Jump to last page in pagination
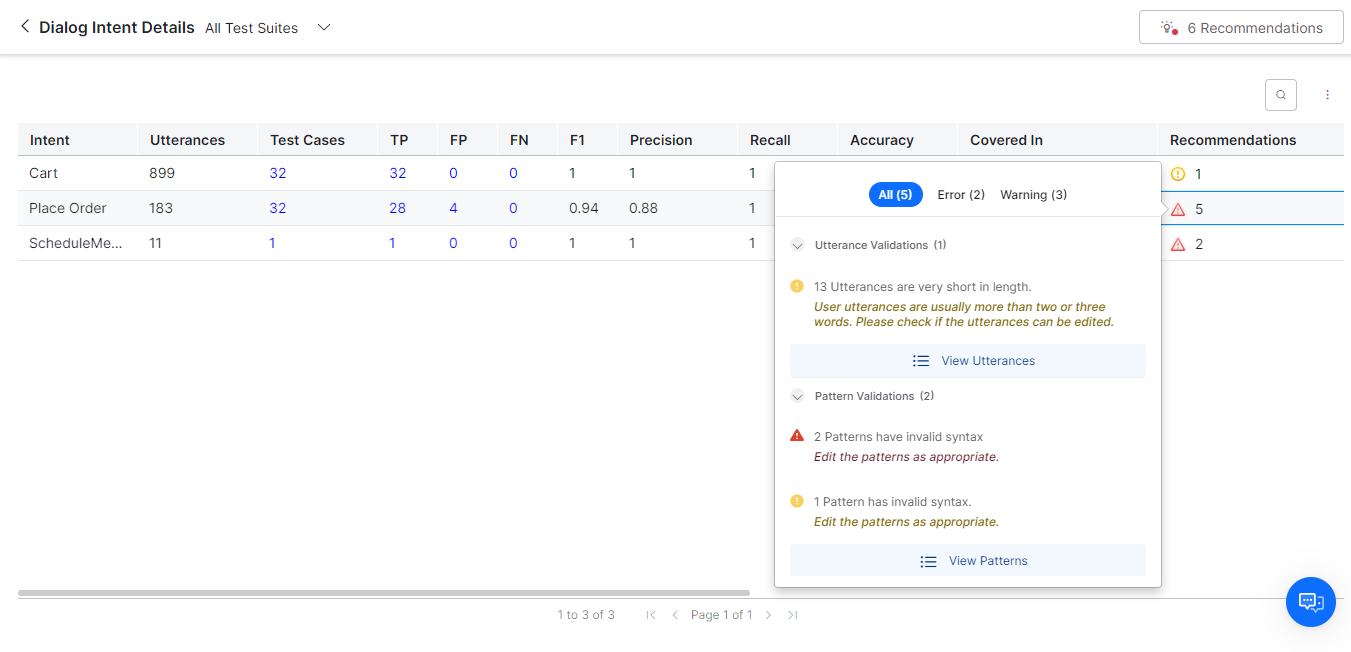1351x652 pixels. [792, 615]
